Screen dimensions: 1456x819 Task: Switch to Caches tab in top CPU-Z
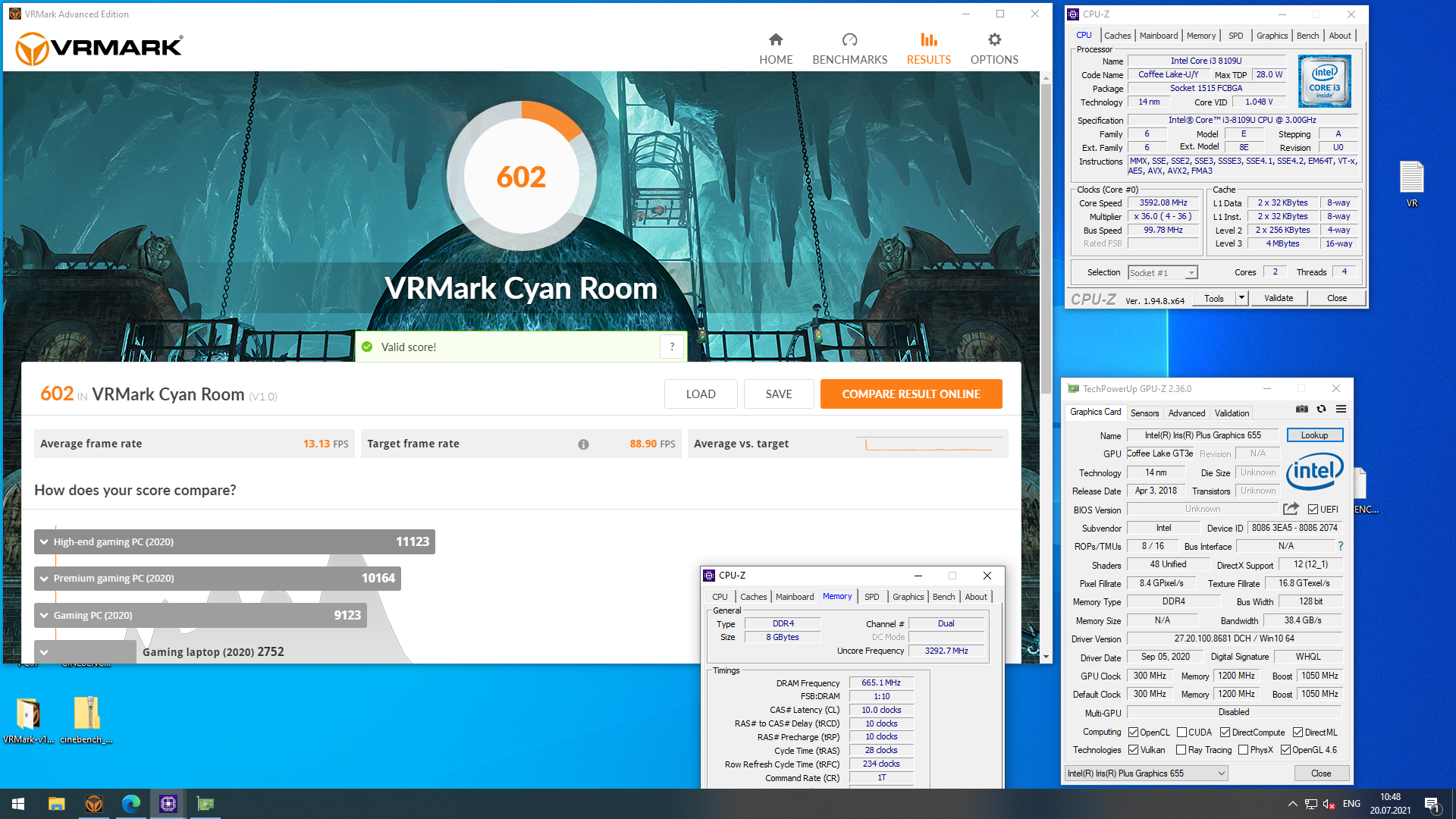point(1117,36)
